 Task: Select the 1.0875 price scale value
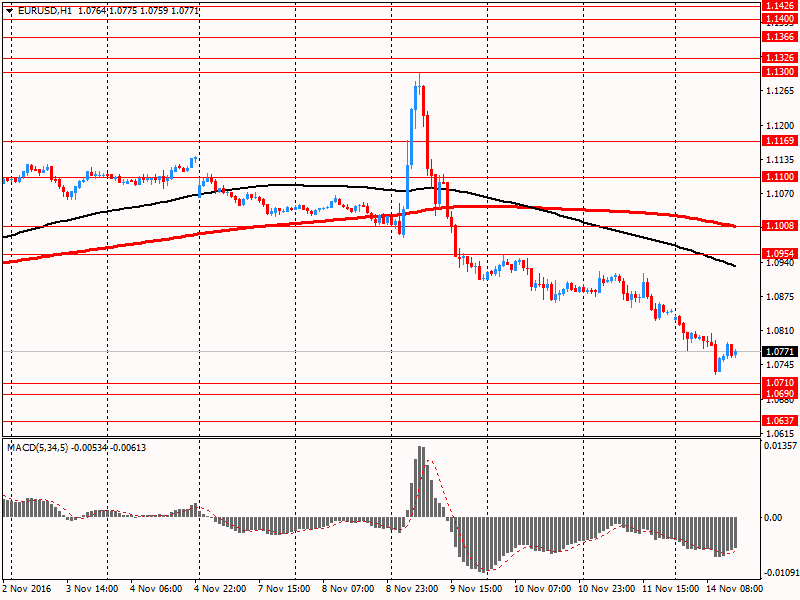coord(780,296)
